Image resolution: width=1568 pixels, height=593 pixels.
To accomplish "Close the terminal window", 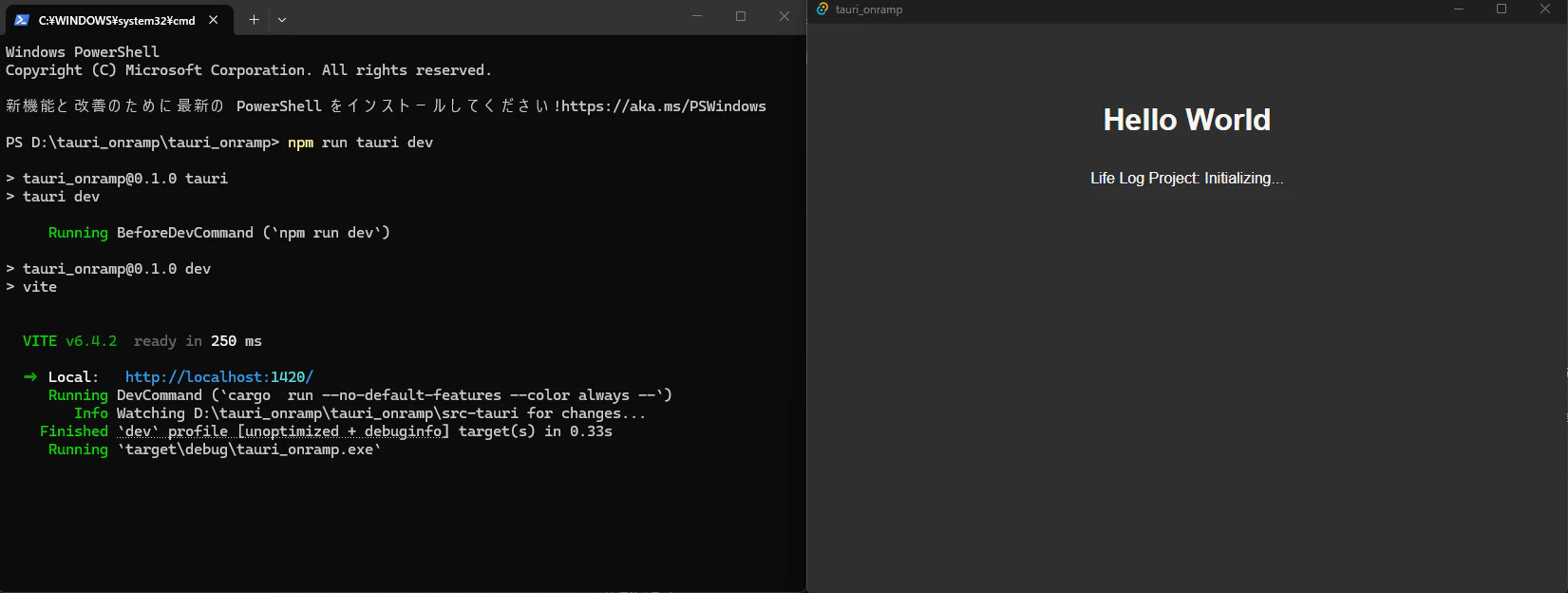I will (x=784, y=16).
